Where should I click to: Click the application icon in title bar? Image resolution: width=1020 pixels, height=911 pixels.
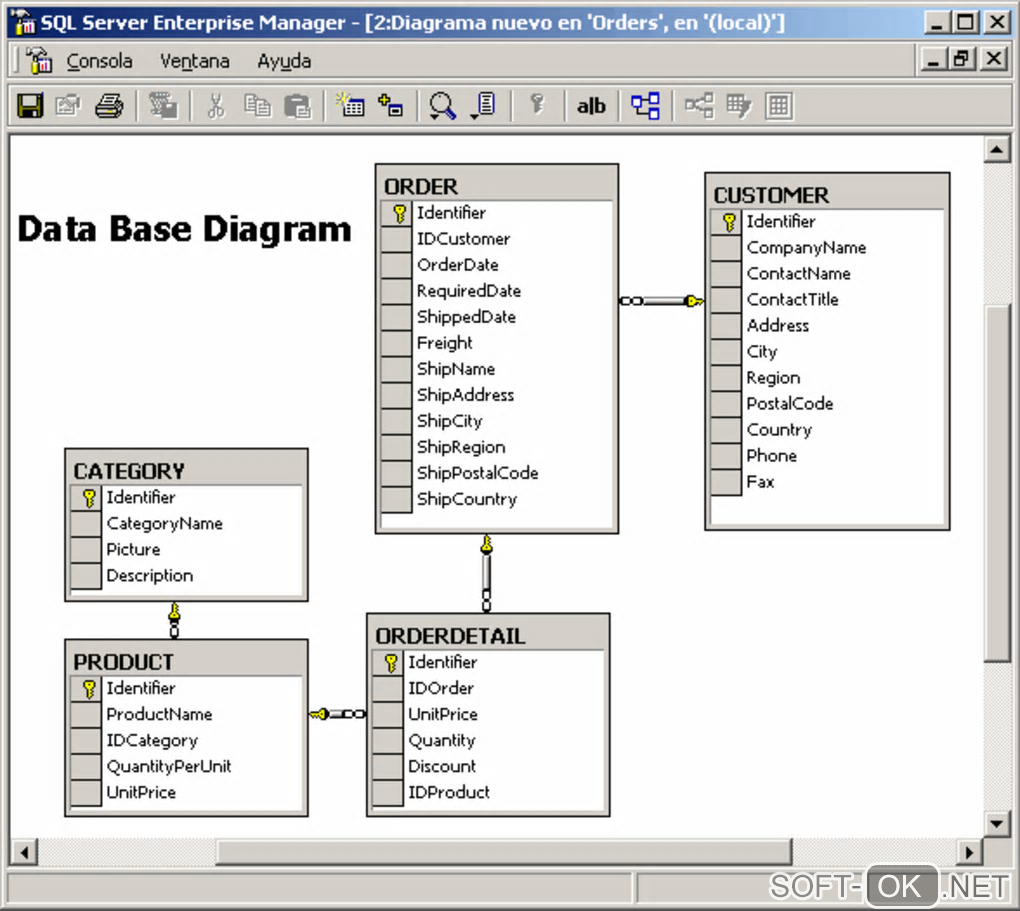click(x=24, y=22)
